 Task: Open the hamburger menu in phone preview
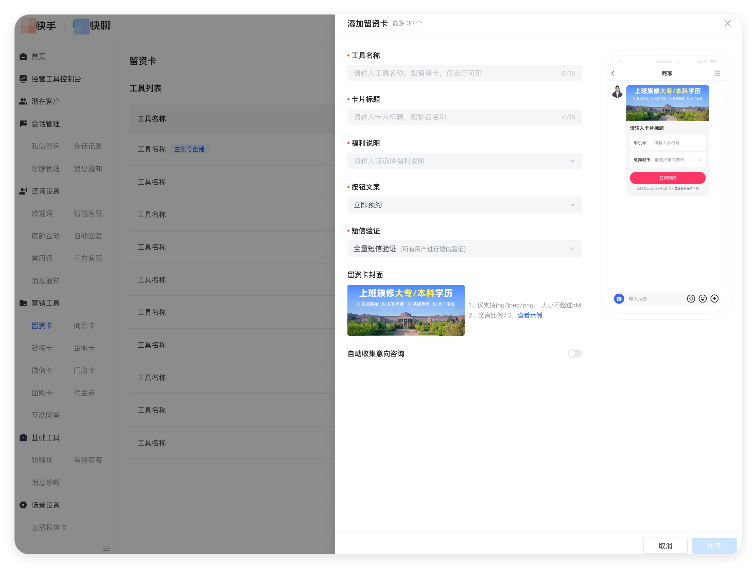717,74
